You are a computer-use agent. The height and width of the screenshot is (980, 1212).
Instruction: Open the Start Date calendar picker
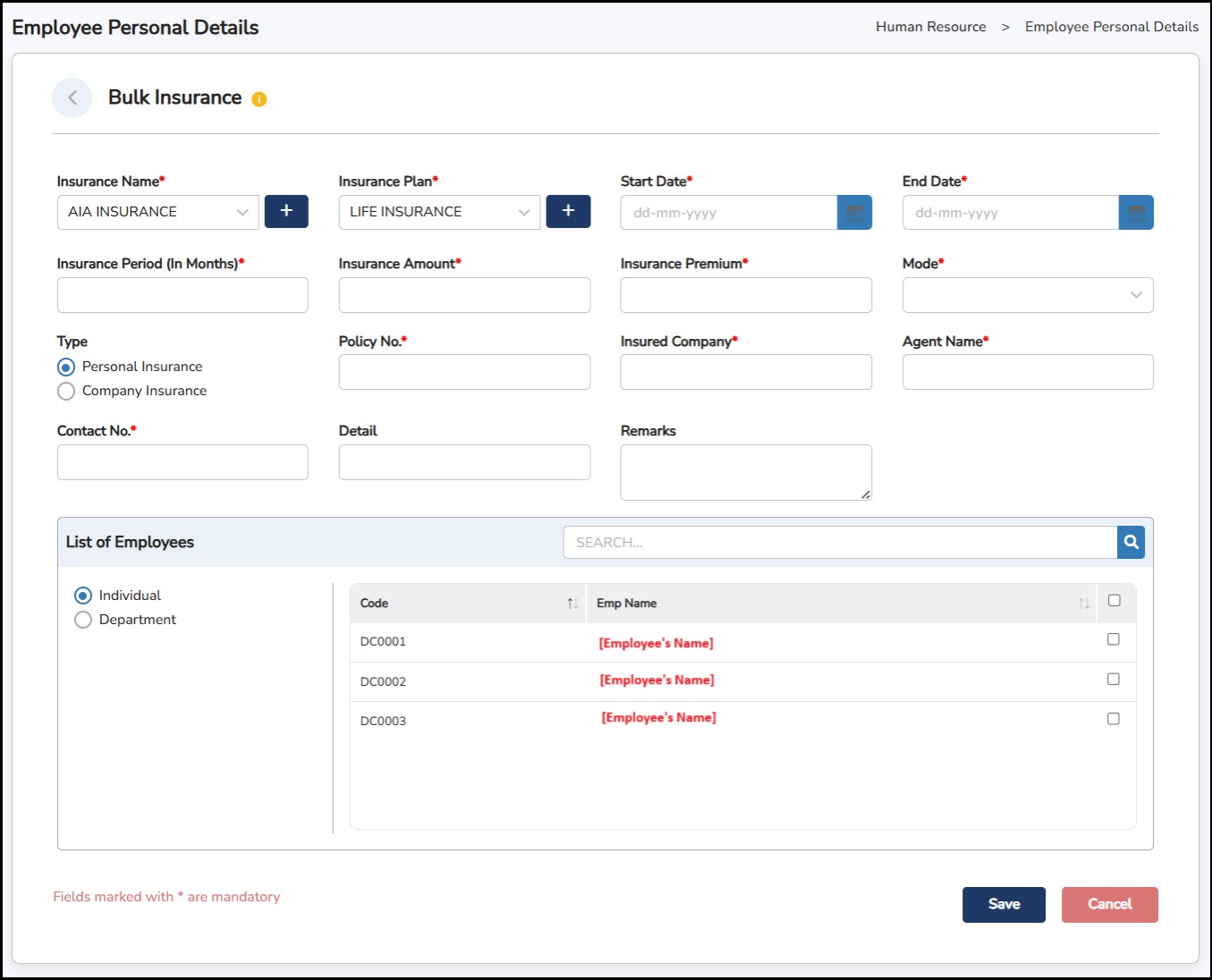[854, 213]
